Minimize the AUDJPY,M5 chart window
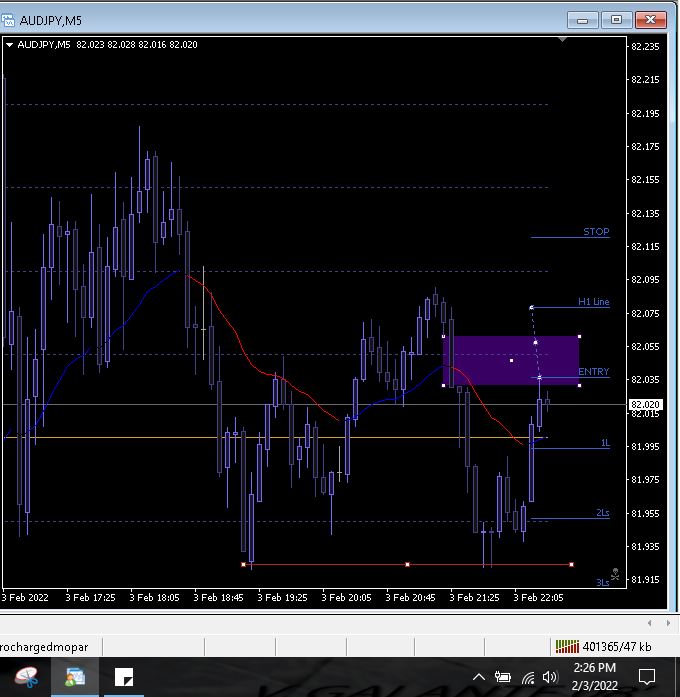The height and width of the screenshot is (697, 680). (583, 20)
